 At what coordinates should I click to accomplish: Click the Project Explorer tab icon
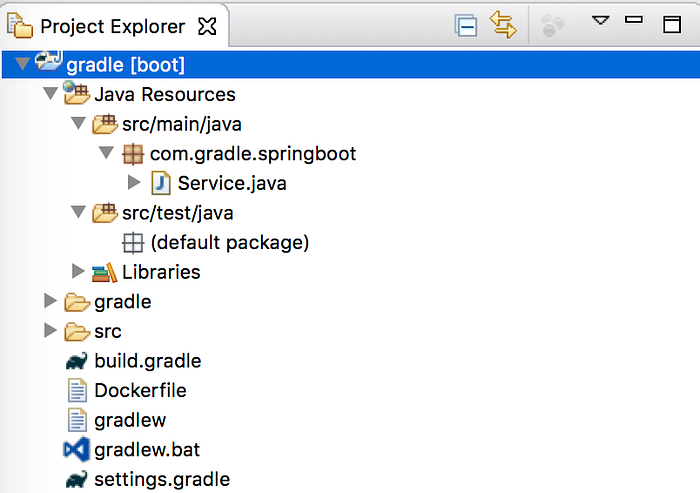click(20, 26)
